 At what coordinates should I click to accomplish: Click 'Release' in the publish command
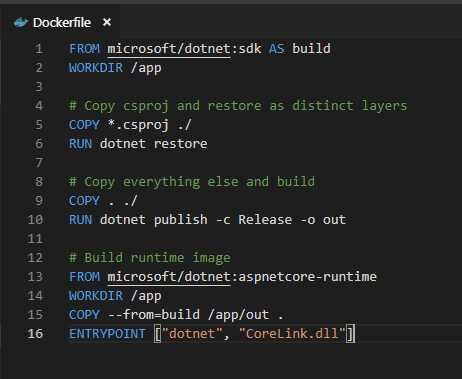[x=265, y=220]
